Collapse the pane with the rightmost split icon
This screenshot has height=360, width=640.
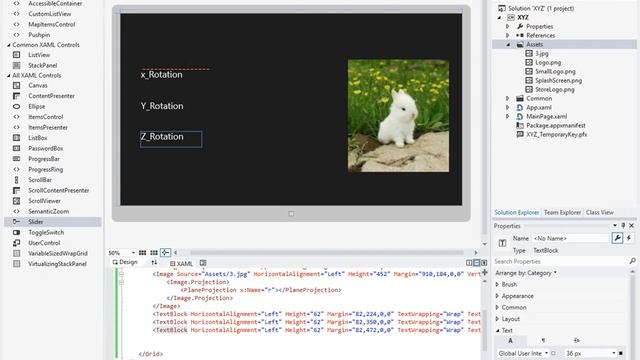pos(484,263)
